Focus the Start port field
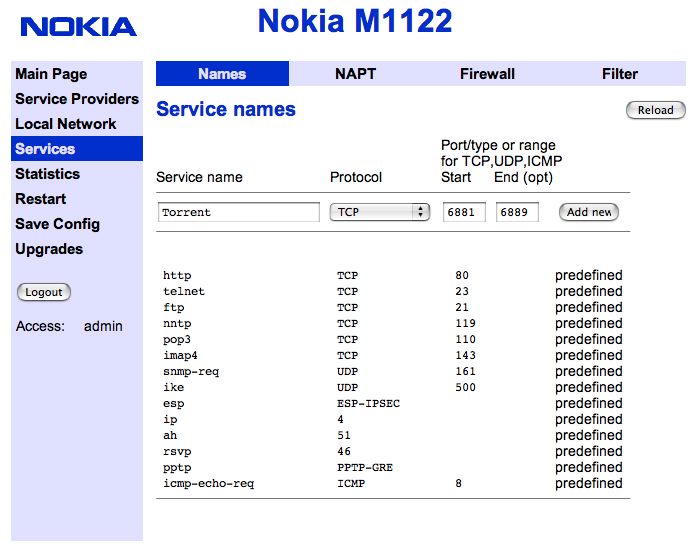 tap(464, 212)
